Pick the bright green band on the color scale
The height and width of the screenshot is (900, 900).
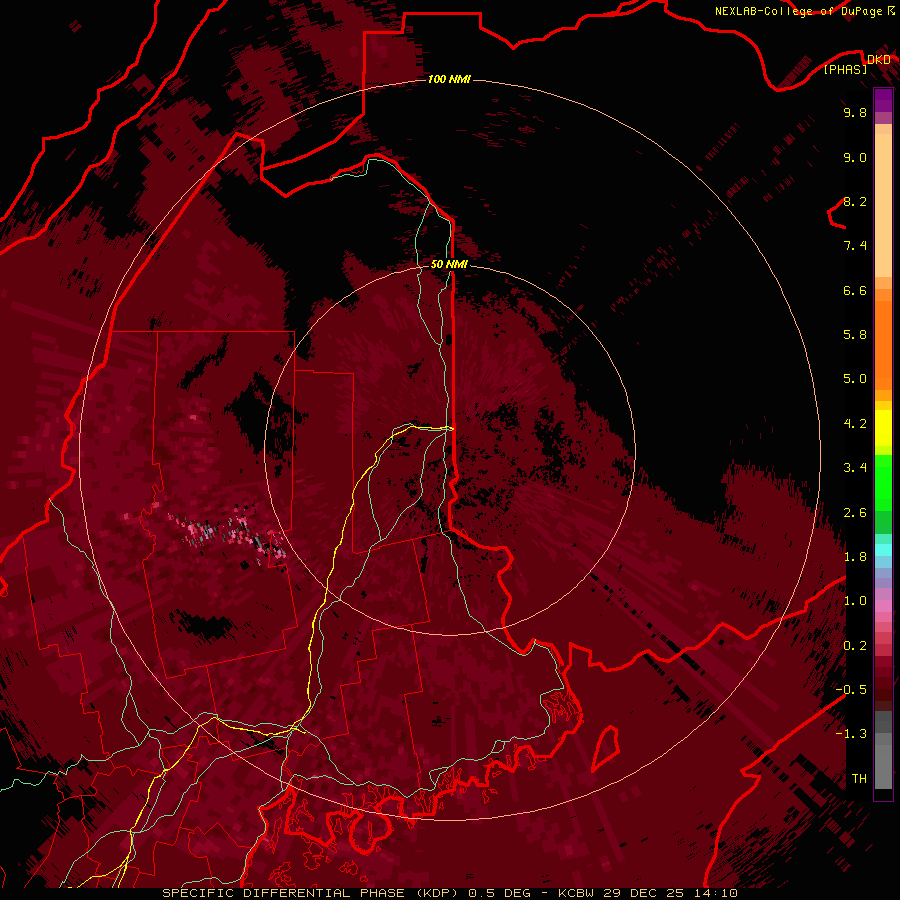point(883,483)
